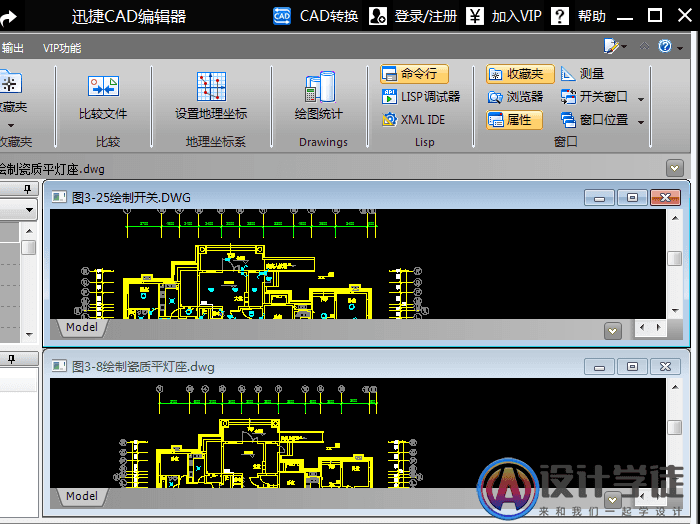Close the 图3-8绘制瓷质平灯座.dwg window
The height and width of the screenshot is (524, 700).
[665, 366]
